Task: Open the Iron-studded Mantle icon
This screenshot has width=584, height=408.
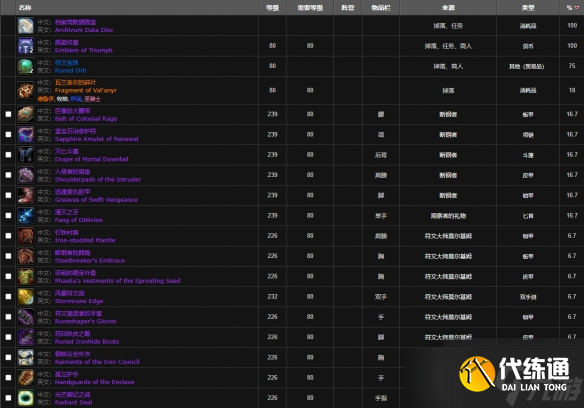Action: [x=26, y=236]
